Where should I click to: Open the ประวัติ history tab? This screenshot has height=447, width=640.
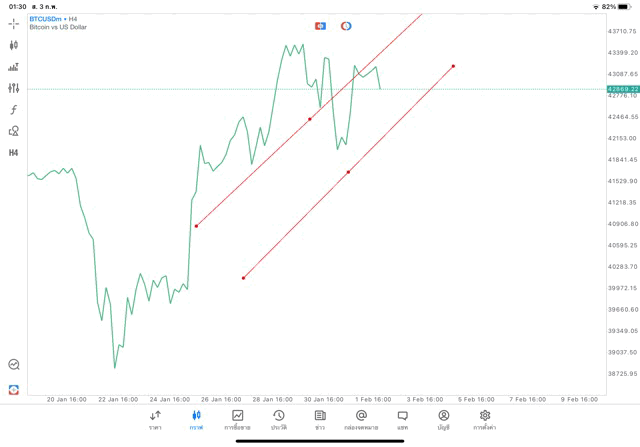tap(278, 419)
